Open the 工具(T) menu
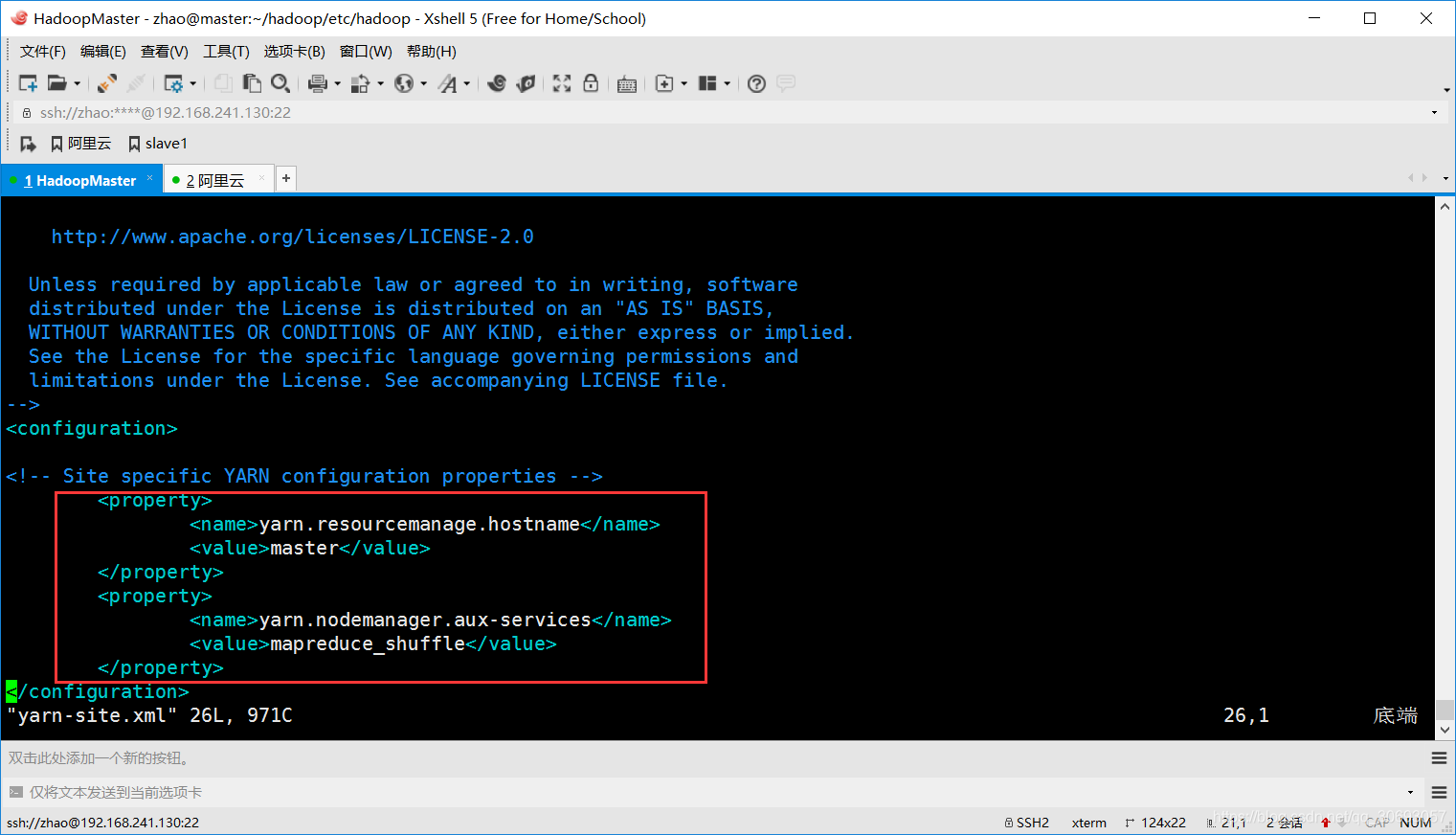This screenshot has width=1456, height=835. point(226,52)
